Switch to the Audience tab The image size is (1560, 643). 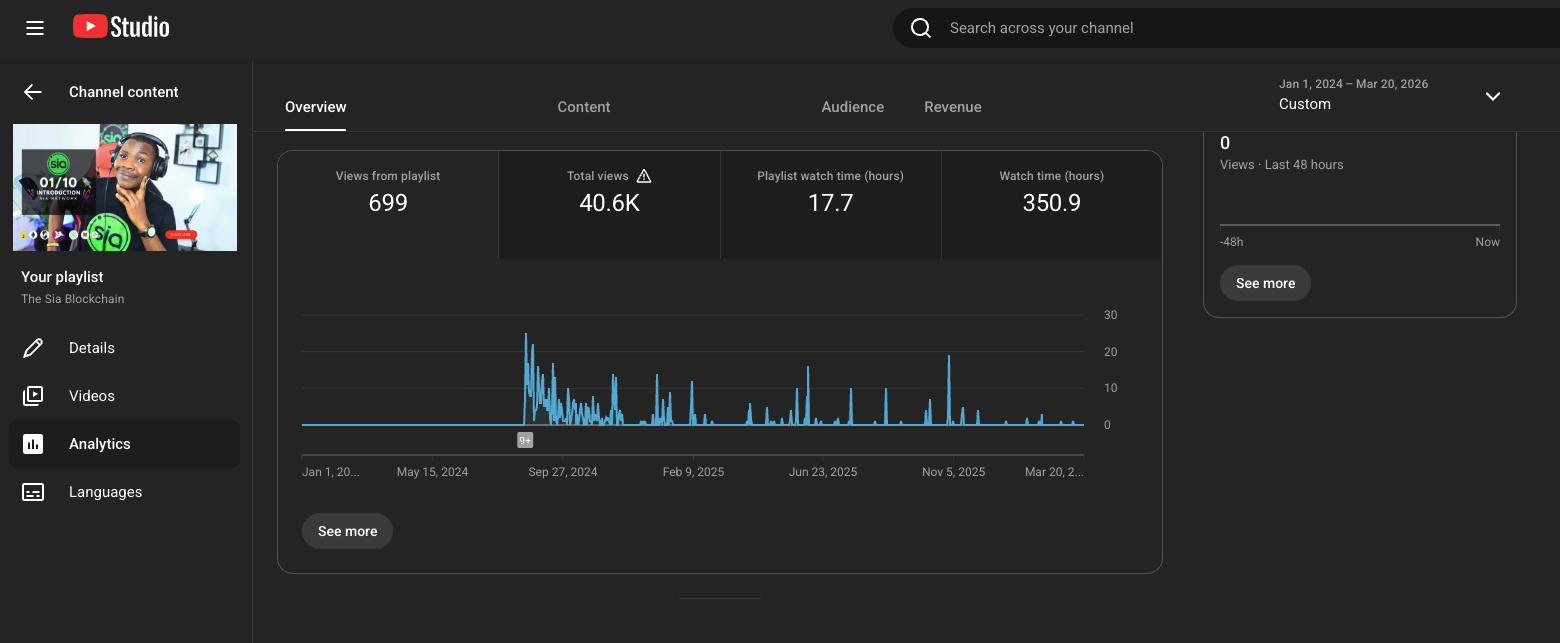[x=852, y=107]
